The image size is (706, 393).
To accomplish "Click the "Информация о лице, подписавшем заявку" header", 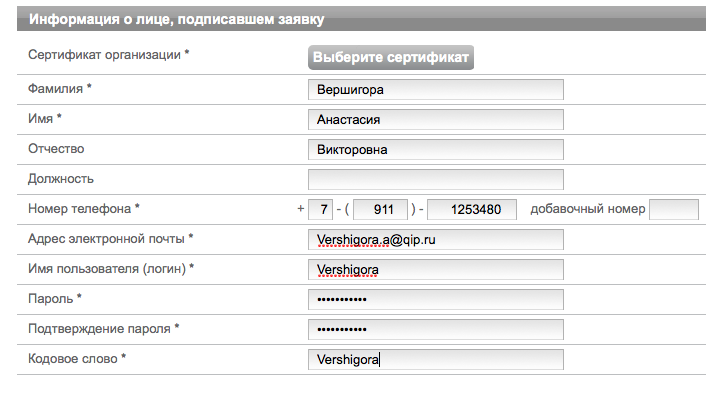I will point(176,19).
